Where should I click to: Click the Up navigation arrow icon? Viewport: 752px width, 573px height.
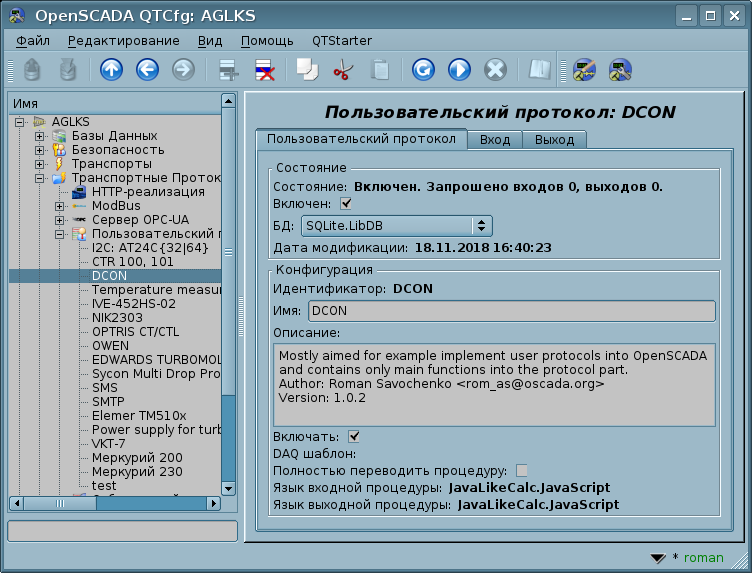click(x=111, y=70)
